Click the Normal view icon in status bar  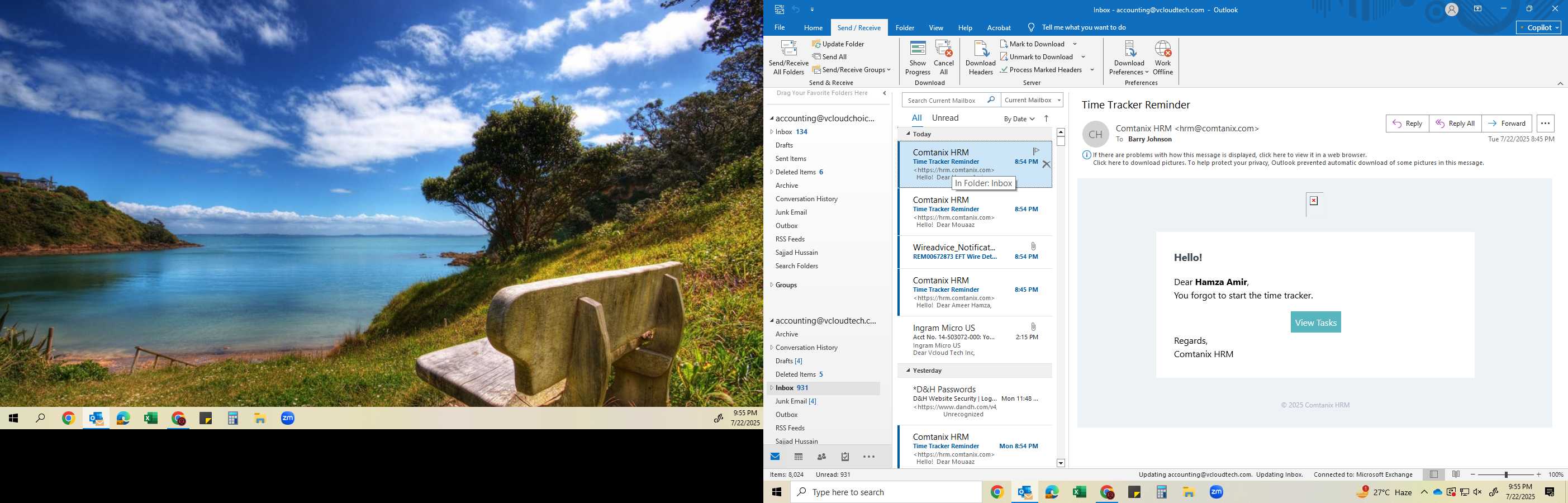point(1433,474)
